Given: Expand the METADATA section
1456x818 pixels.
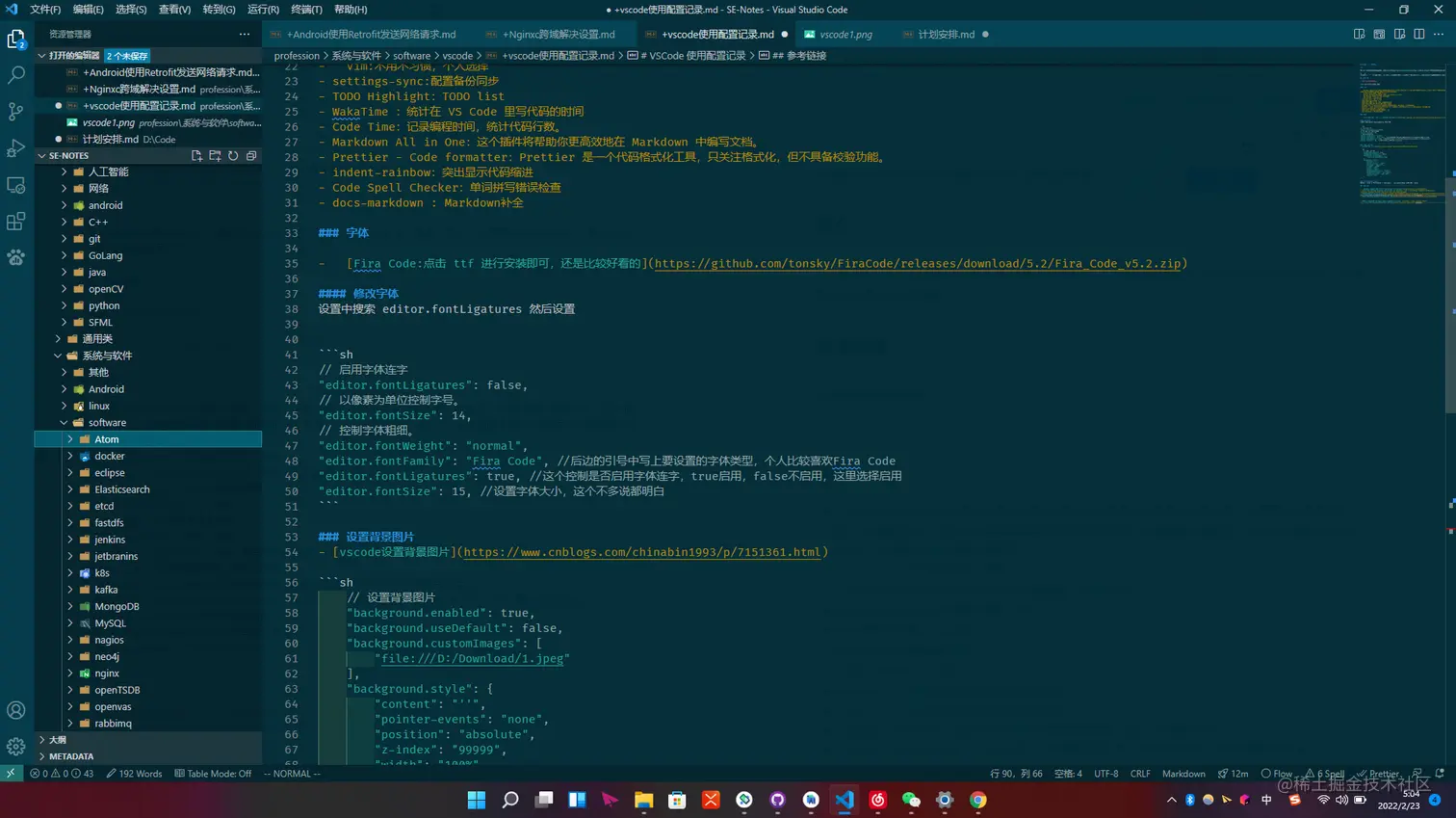Looking at the screenshot, I should click(x=147, y=756).
